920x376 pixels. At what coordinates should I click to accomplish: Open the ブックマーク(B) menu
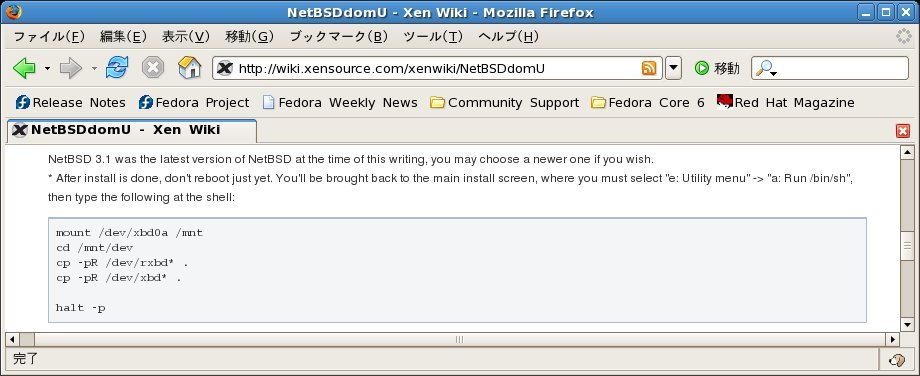click(339, 36)
